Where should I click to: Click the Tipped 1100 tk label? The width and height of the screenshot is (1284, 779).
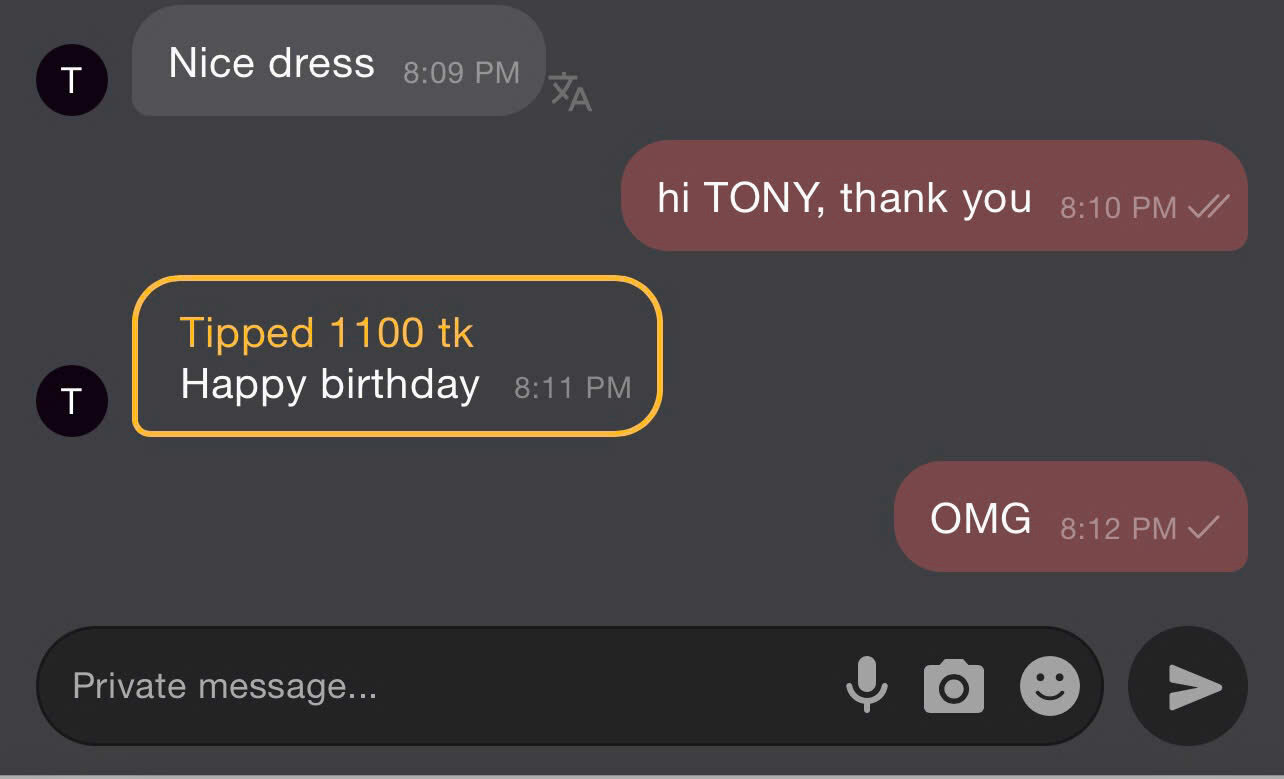coord(326,333)
